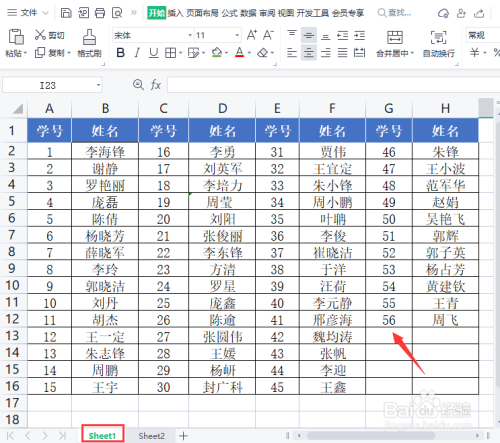Switch to the 公式 ribbon tab
Viewport: 500px width, 443px height.
pyautogui.click(x=230, y=13)
